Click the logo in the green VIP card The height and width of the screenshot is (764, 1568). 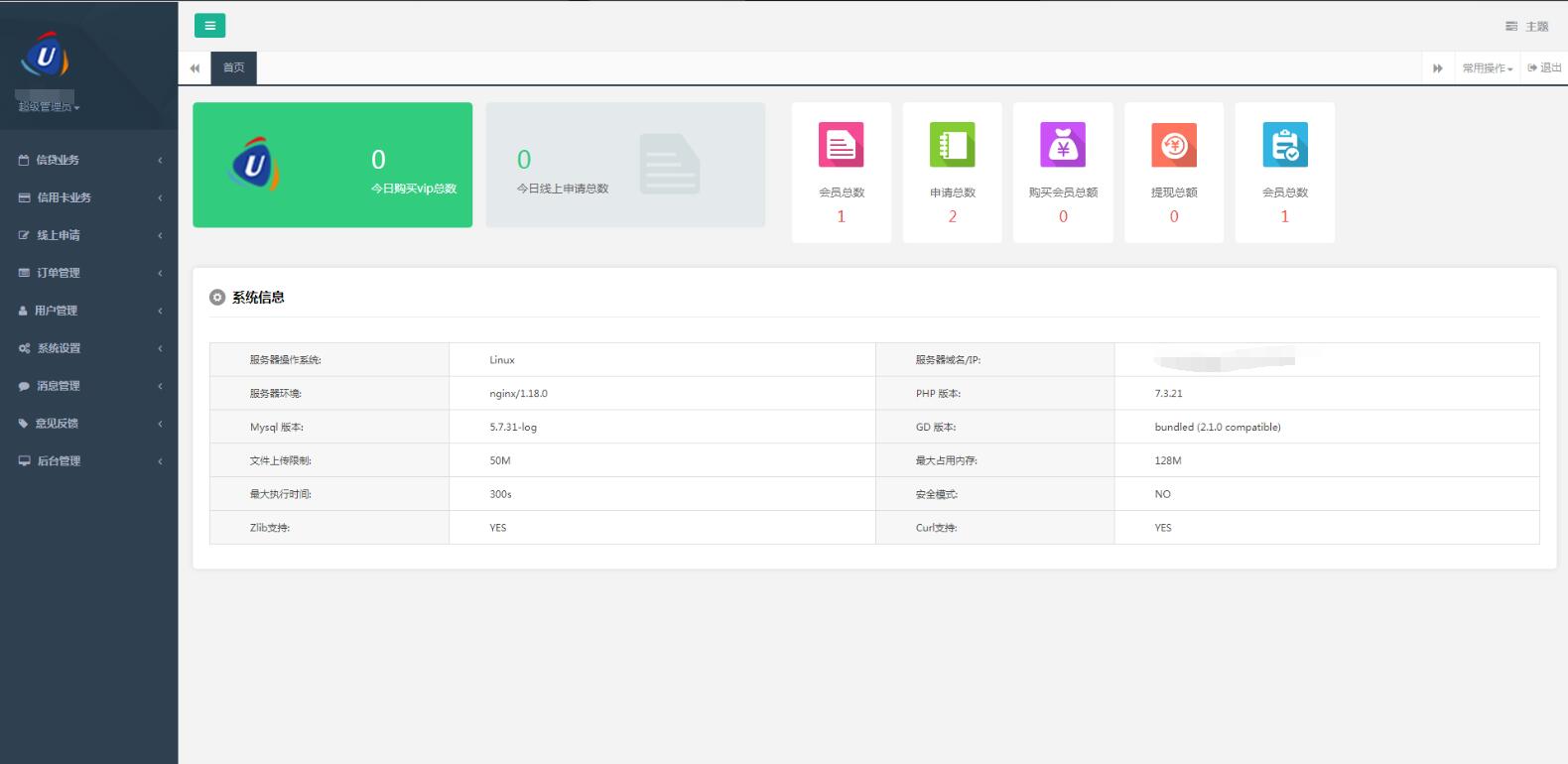pyautogui.click(x=255, y=165)
